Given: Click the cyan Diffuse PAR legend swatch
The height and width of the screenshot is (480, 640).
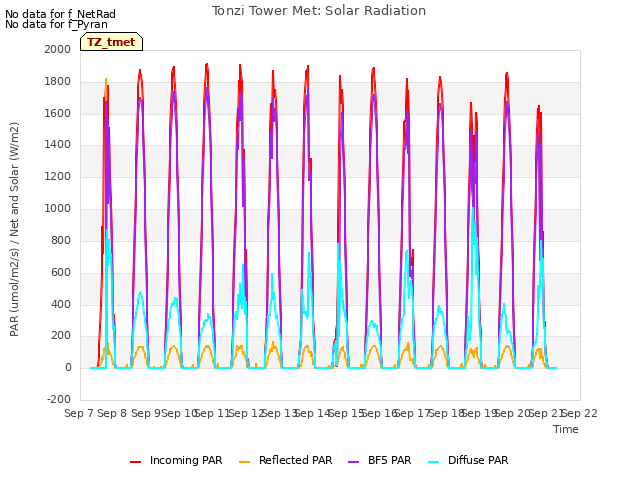Looking at the screenshot, I should [434, 462].
